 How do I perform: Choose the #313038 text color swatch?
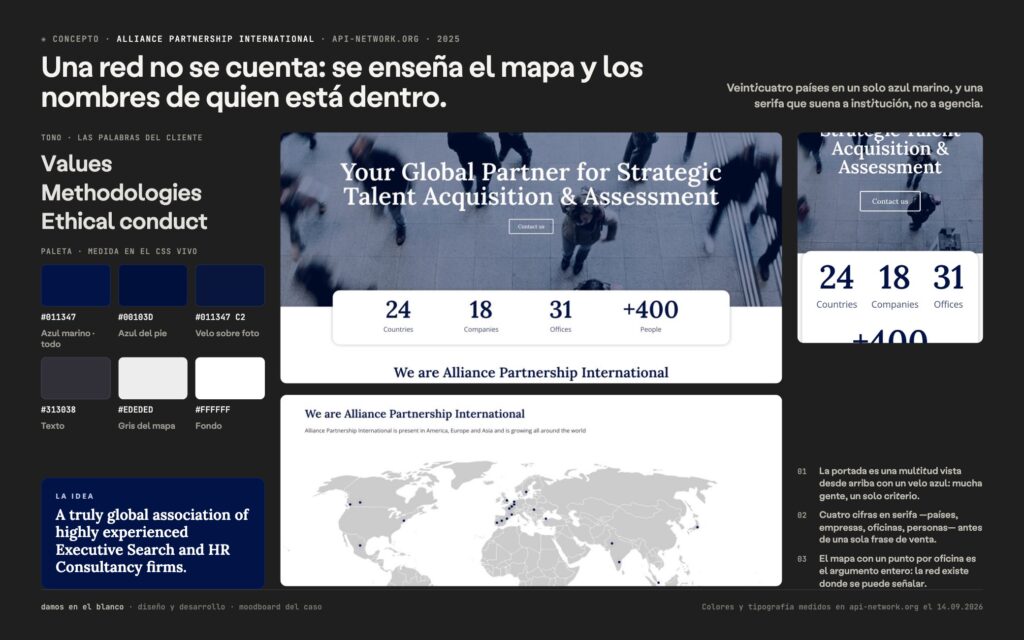[x=76, y=378]
